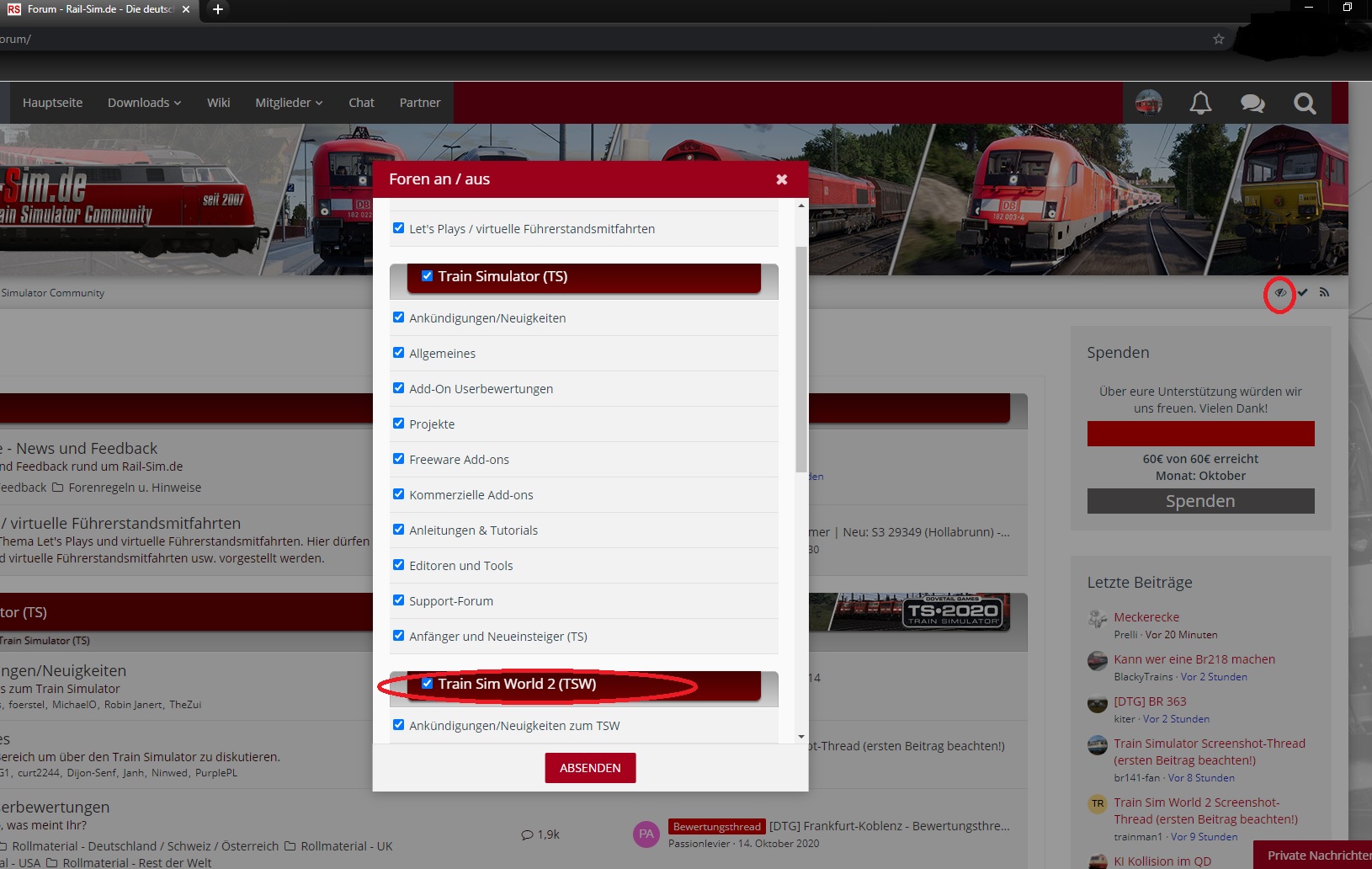Click the eye icon to toggle forums

pyautogui.click(x=1280, y=293)
